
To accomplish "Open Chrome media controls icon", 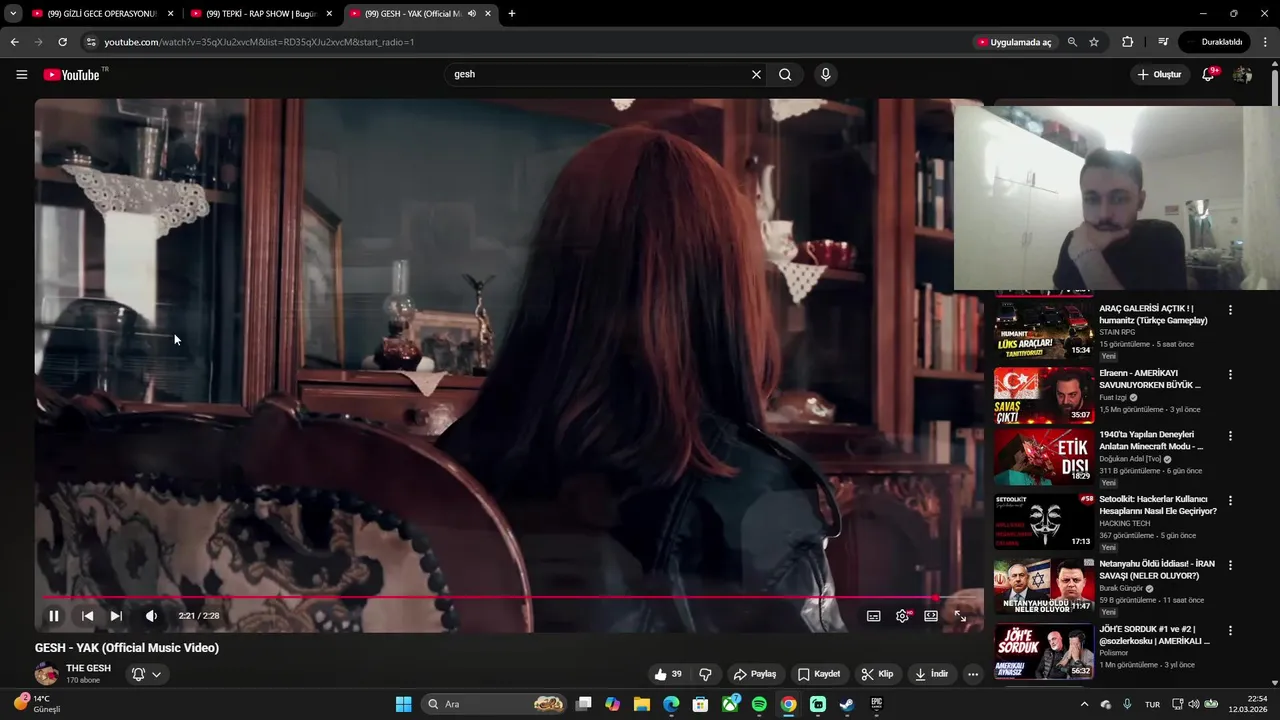I will [x=1163, y=42].
